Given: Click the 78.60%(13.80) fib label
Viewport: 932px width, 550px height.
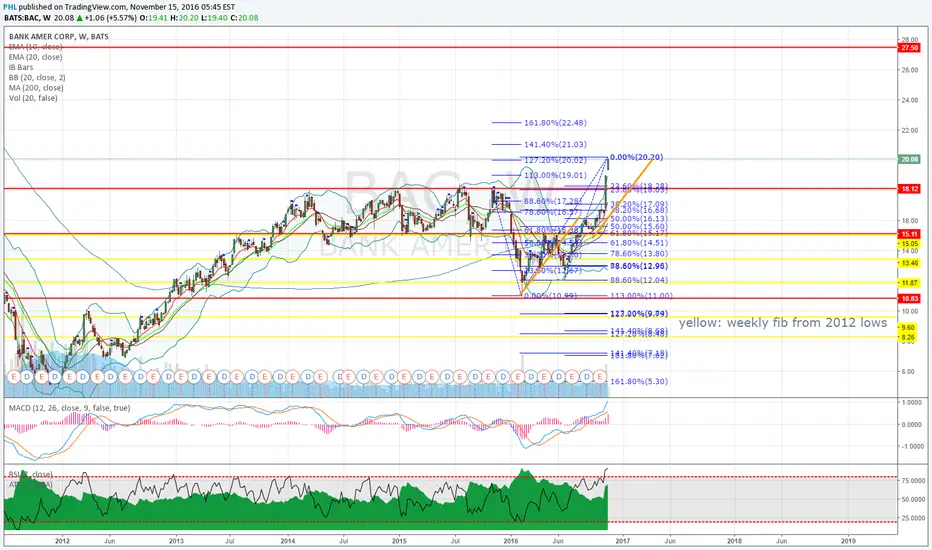Looking at the screenshot, I should point(639,253).
